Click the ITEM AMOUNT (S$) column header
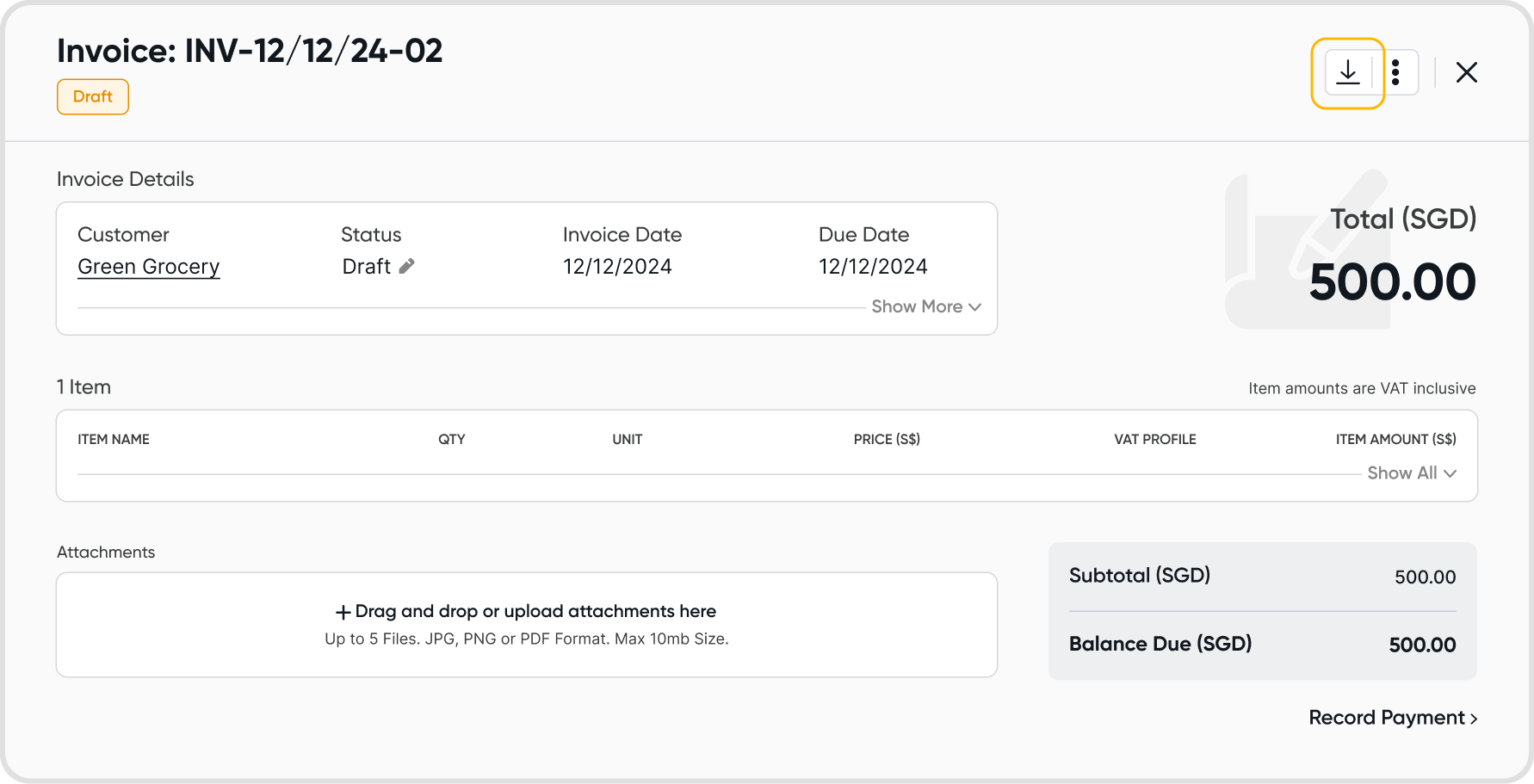 [x=1395, y=439]
